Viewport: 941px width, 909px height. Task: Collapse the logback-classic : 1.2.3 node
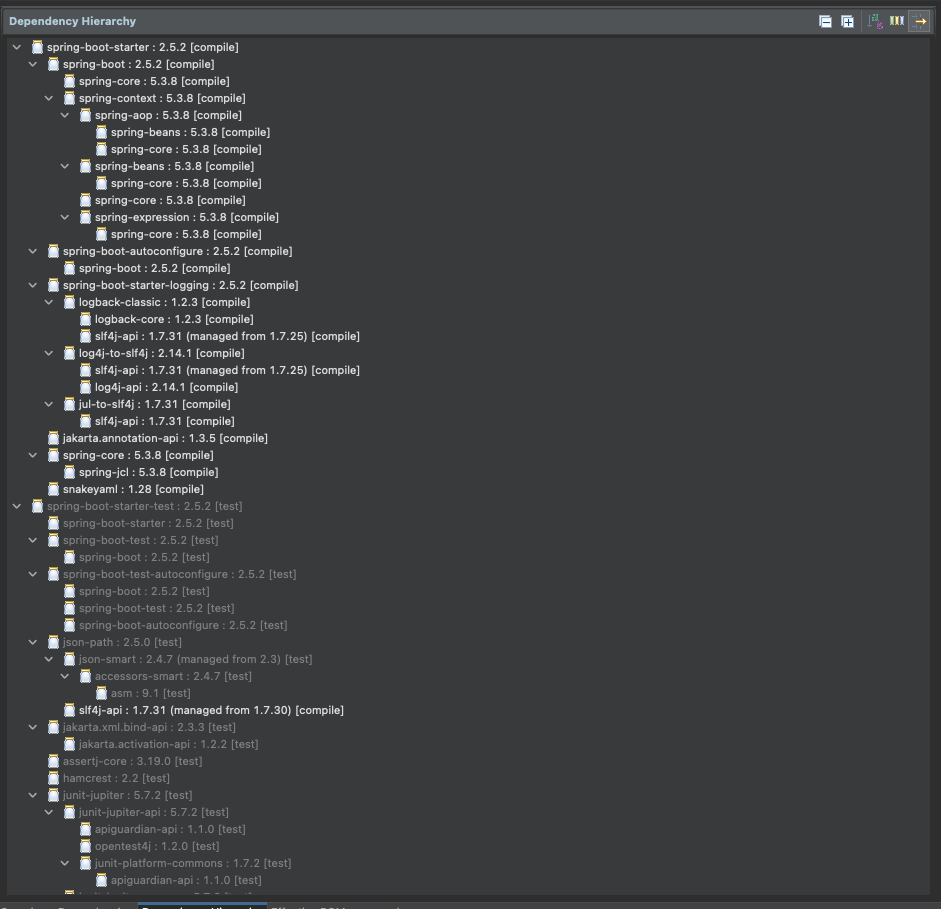click(49, 302)
